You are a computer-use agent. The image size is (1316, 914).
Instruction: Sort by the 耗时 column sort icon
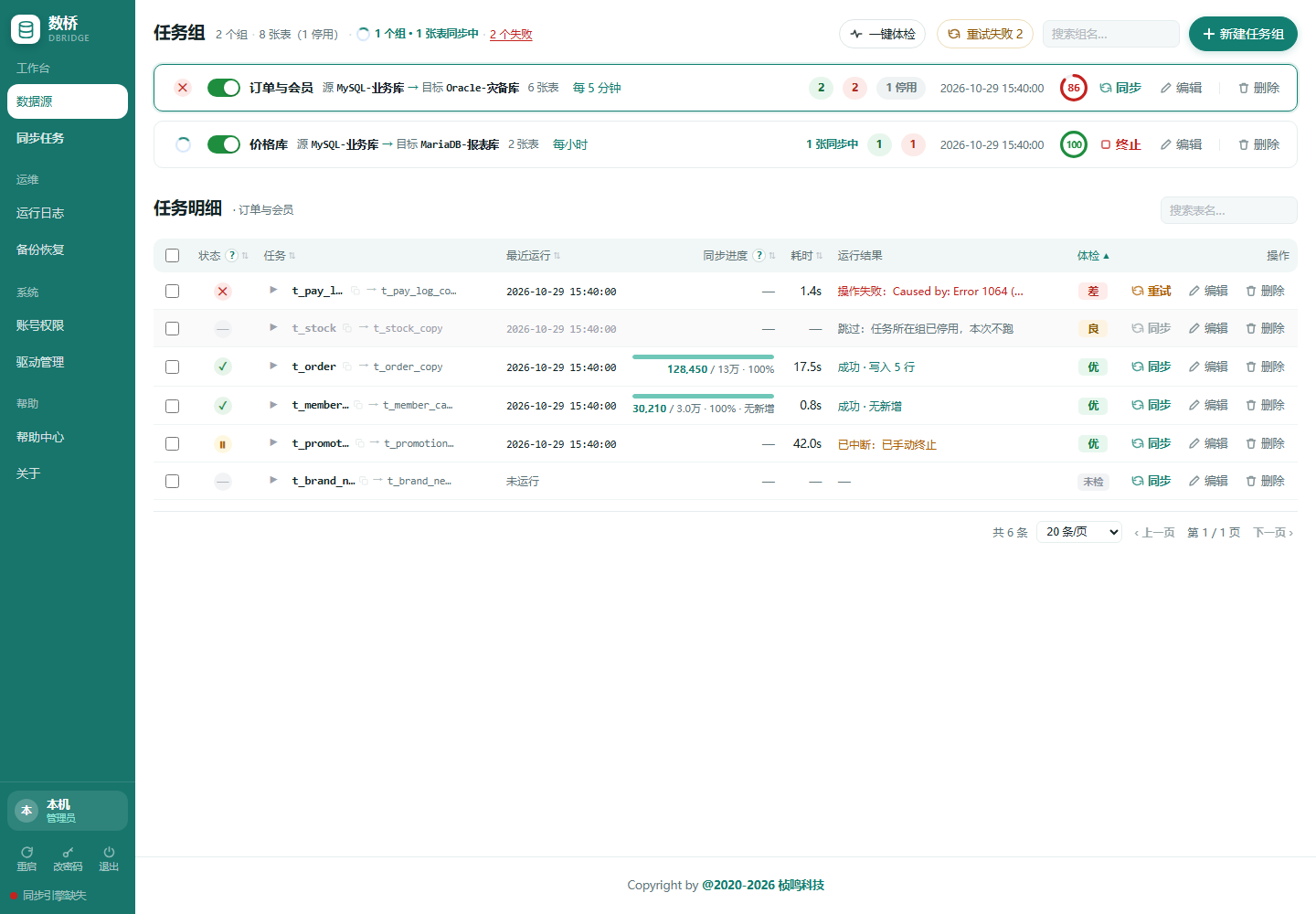pos(820,256)
